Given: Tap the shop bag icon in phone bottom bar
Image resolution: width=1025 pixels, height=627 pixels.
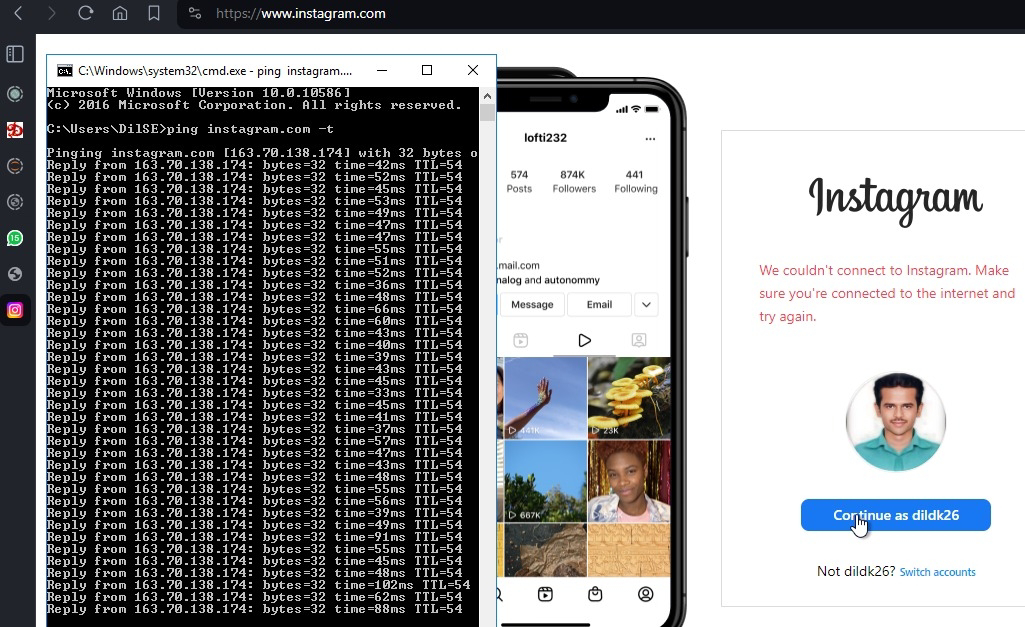Looking at the screenshot, I should coord(595,594).
